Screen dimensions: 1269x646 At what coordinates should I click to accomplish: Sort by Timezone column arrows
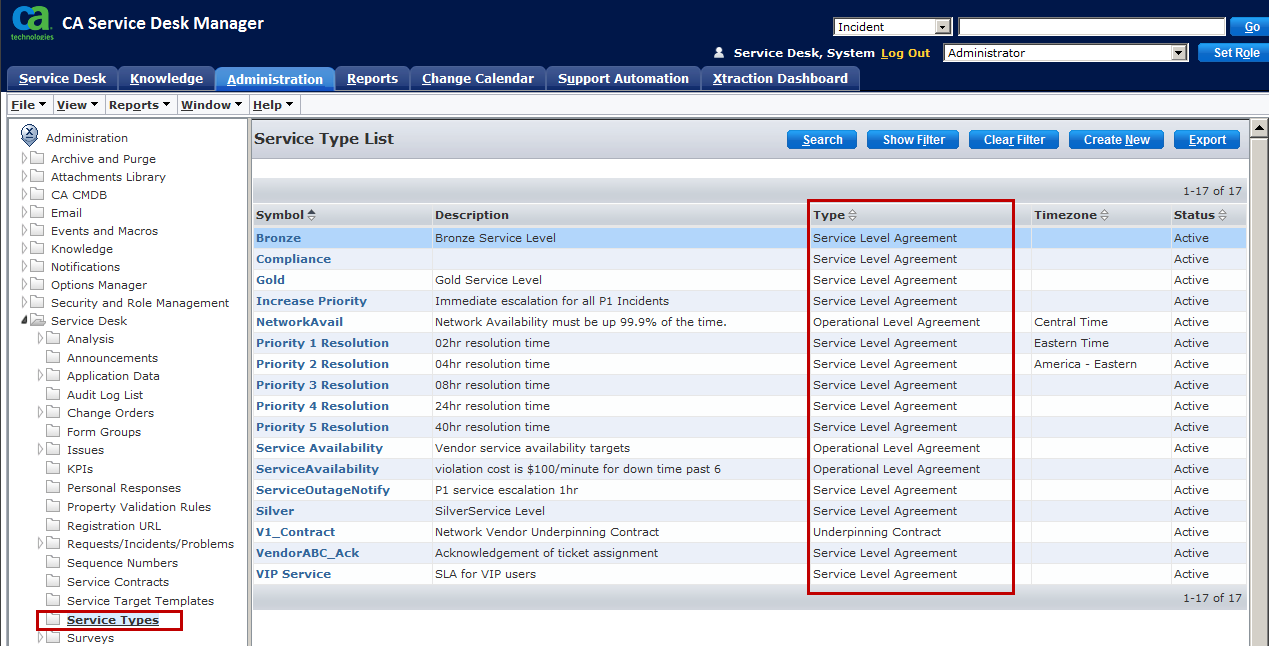(1104, 215)
